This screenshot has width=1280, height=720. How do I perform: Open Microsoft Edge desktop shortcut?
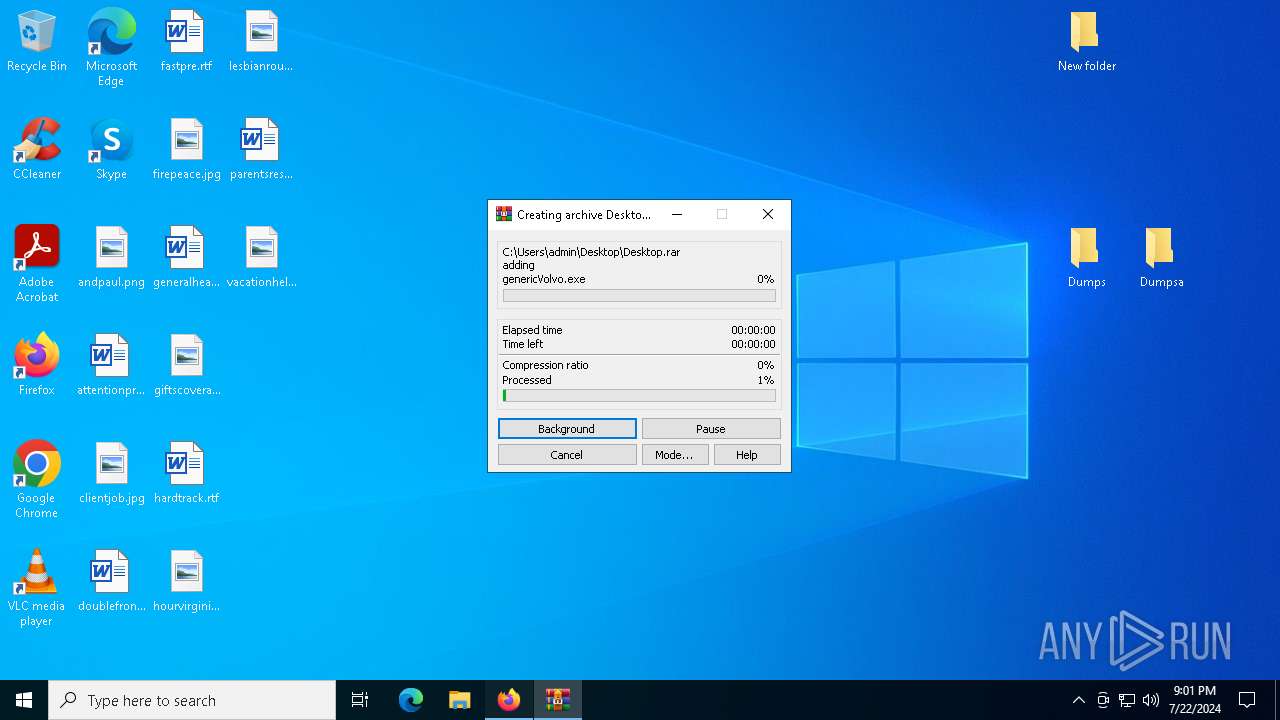tap(111, 48)
